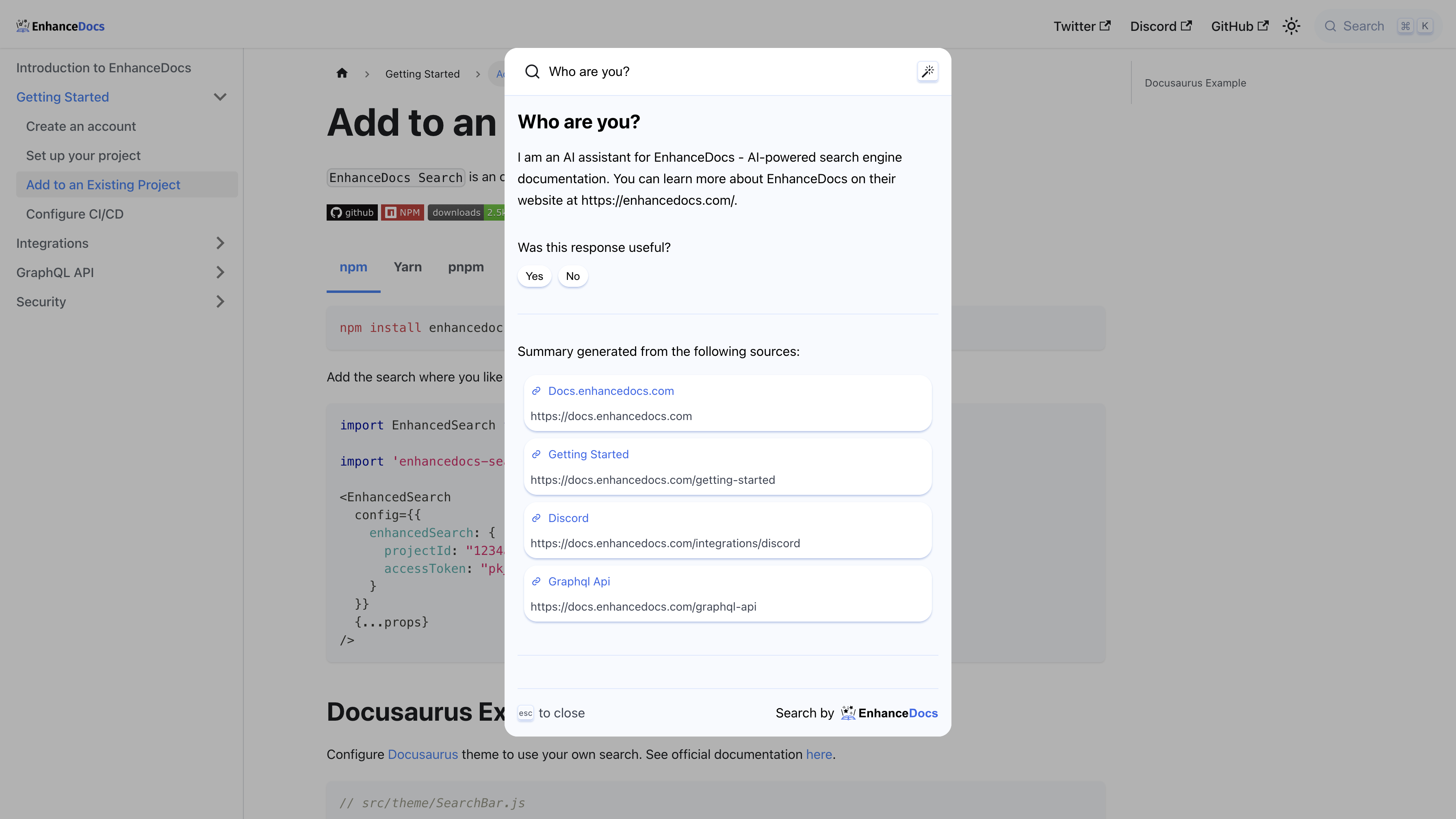Expand the Integrations sidebar chevron

click(x=220, y=243)
